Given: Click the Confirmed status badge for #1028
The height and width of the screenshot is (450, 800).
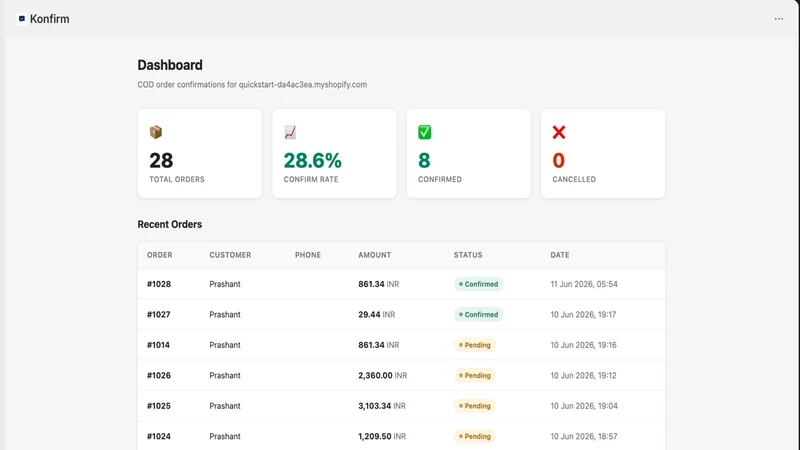Looking at the screenshot, I should click(x=479, y=284).
